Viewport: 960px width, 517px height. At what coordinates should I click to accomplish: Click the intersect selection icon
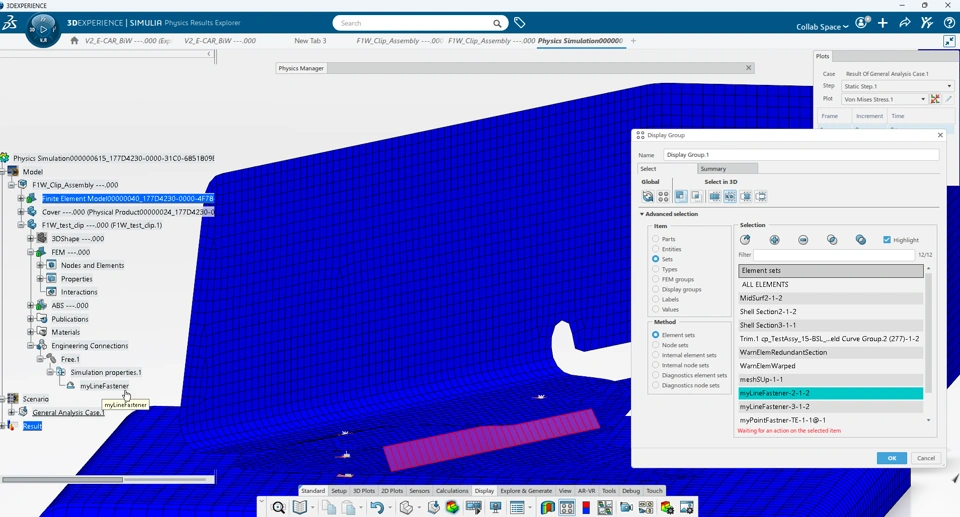click(x=831, y=240)
